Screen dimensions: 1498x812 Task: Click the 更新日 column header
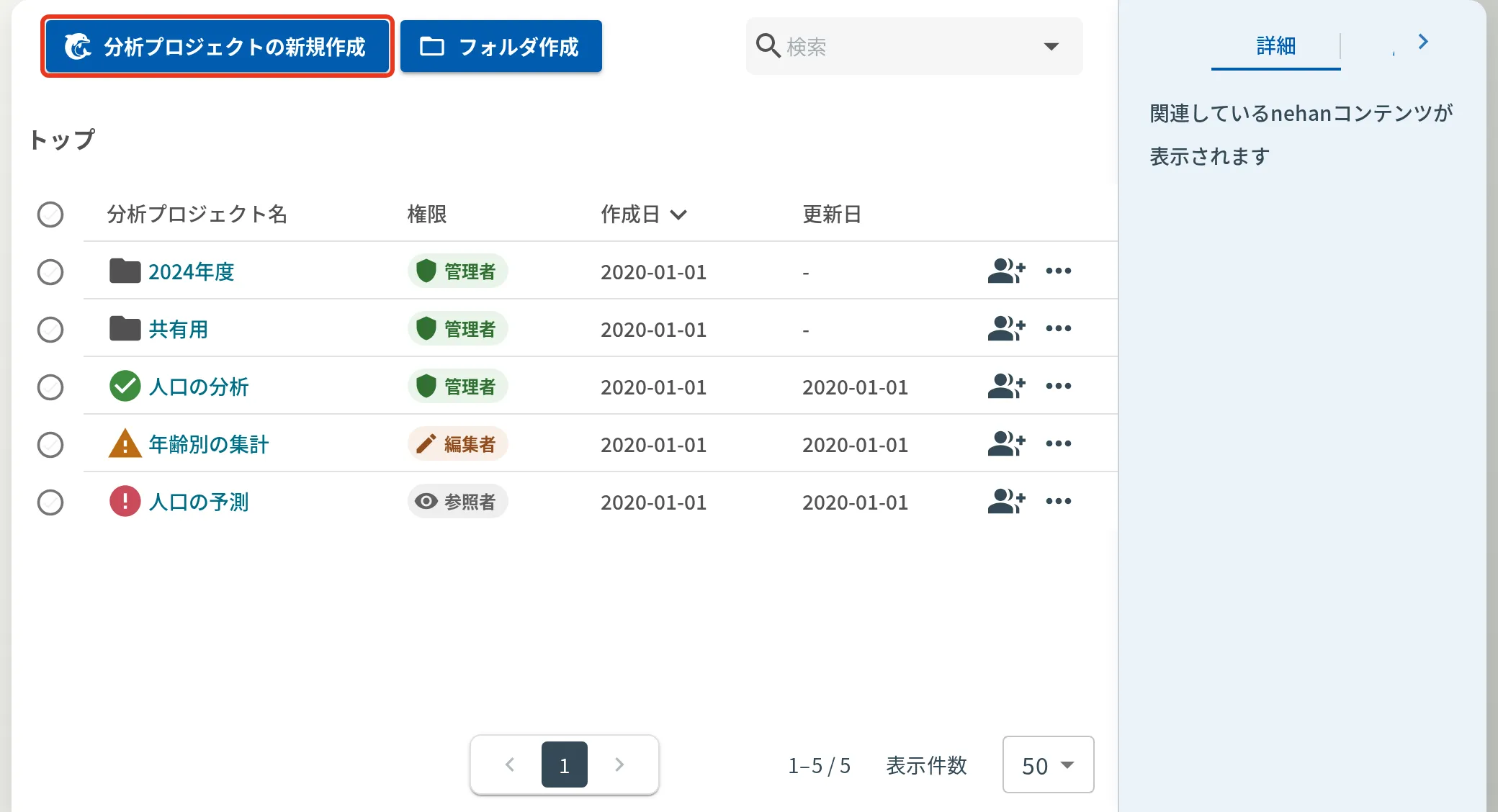[832, 215]
